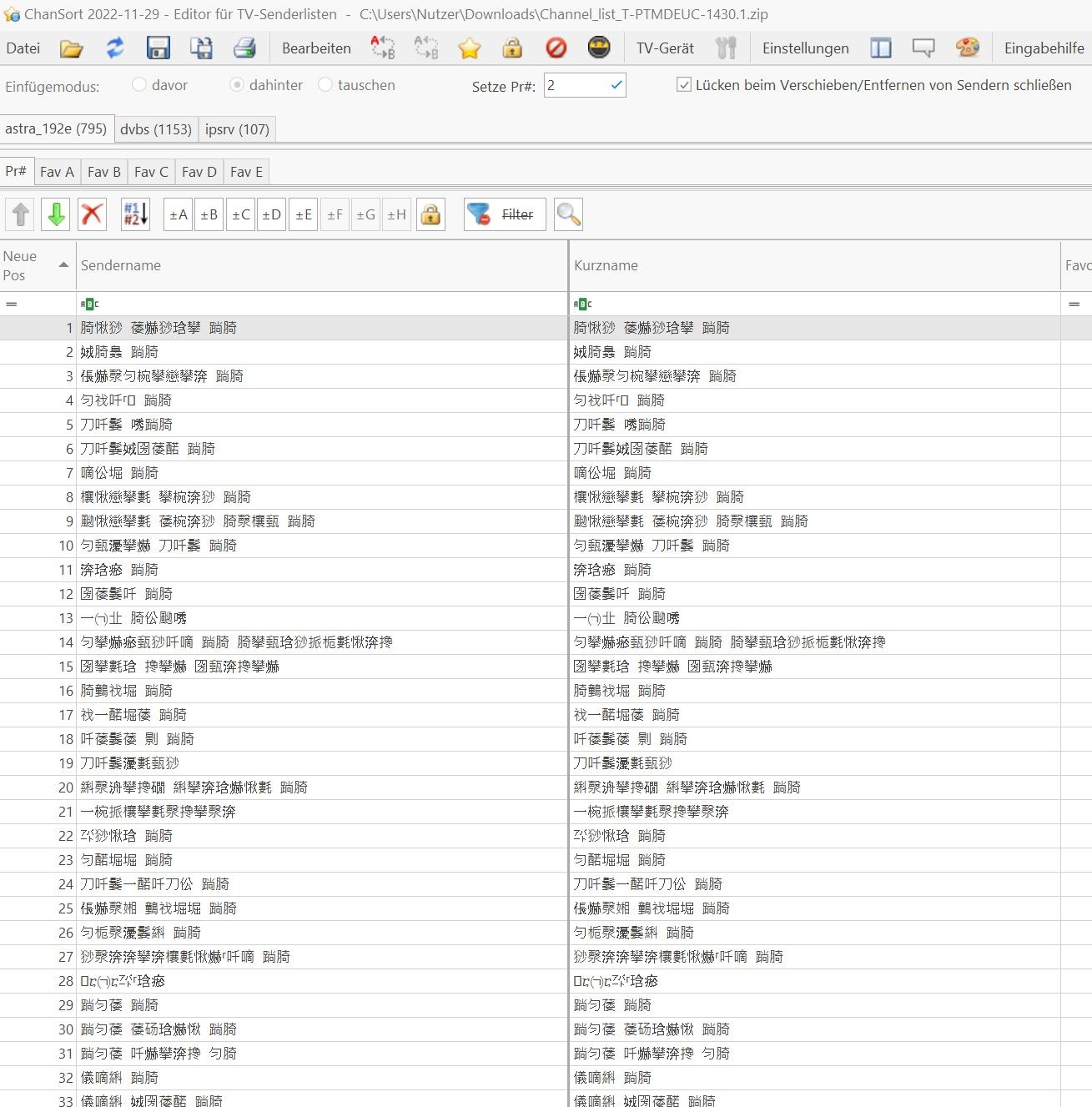The width and height of the screenshot is (1092, 1107).
Task: Open the Datei menu
Action: [23, 48]
